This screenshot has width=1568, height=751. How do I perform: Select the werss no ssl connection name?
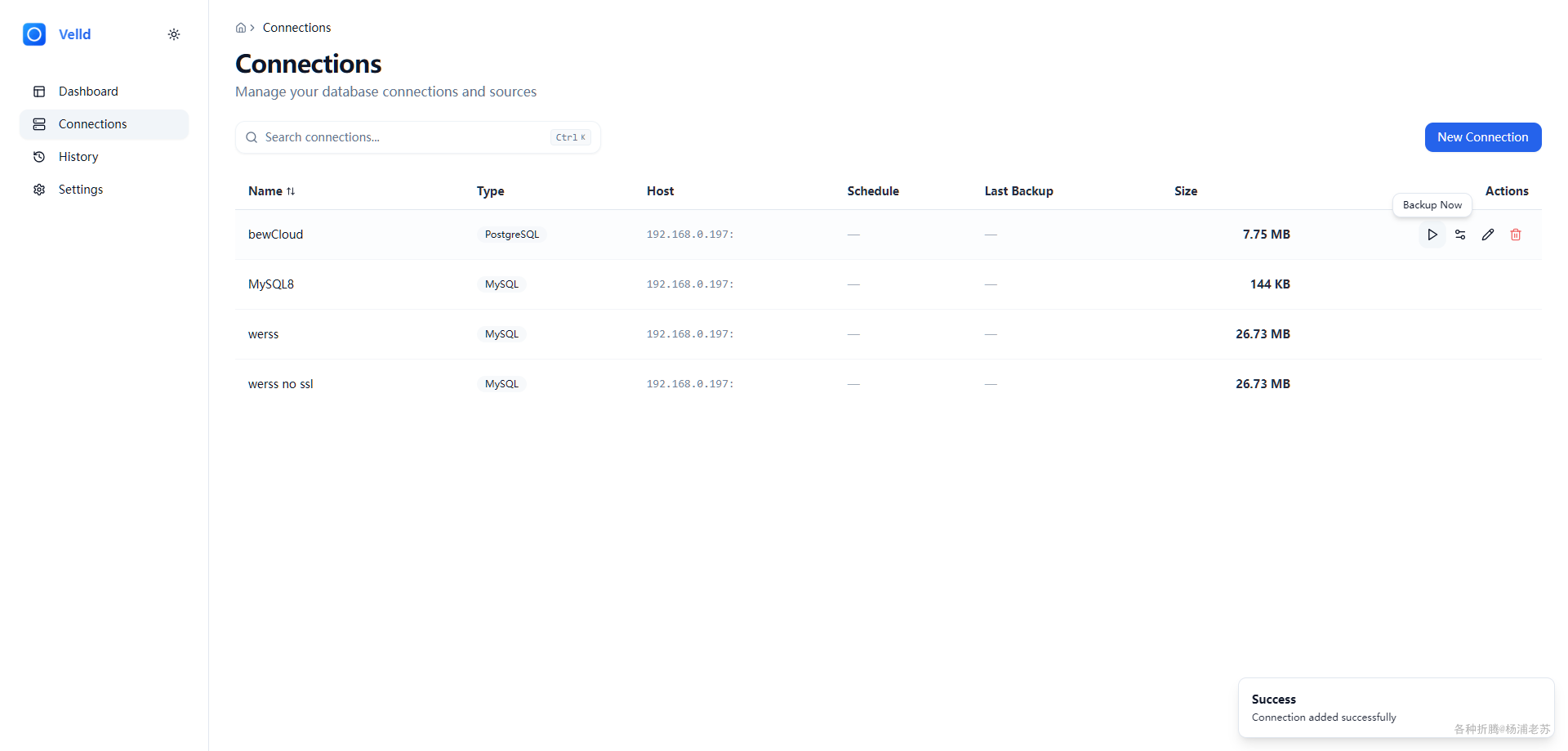coord(281,384)
